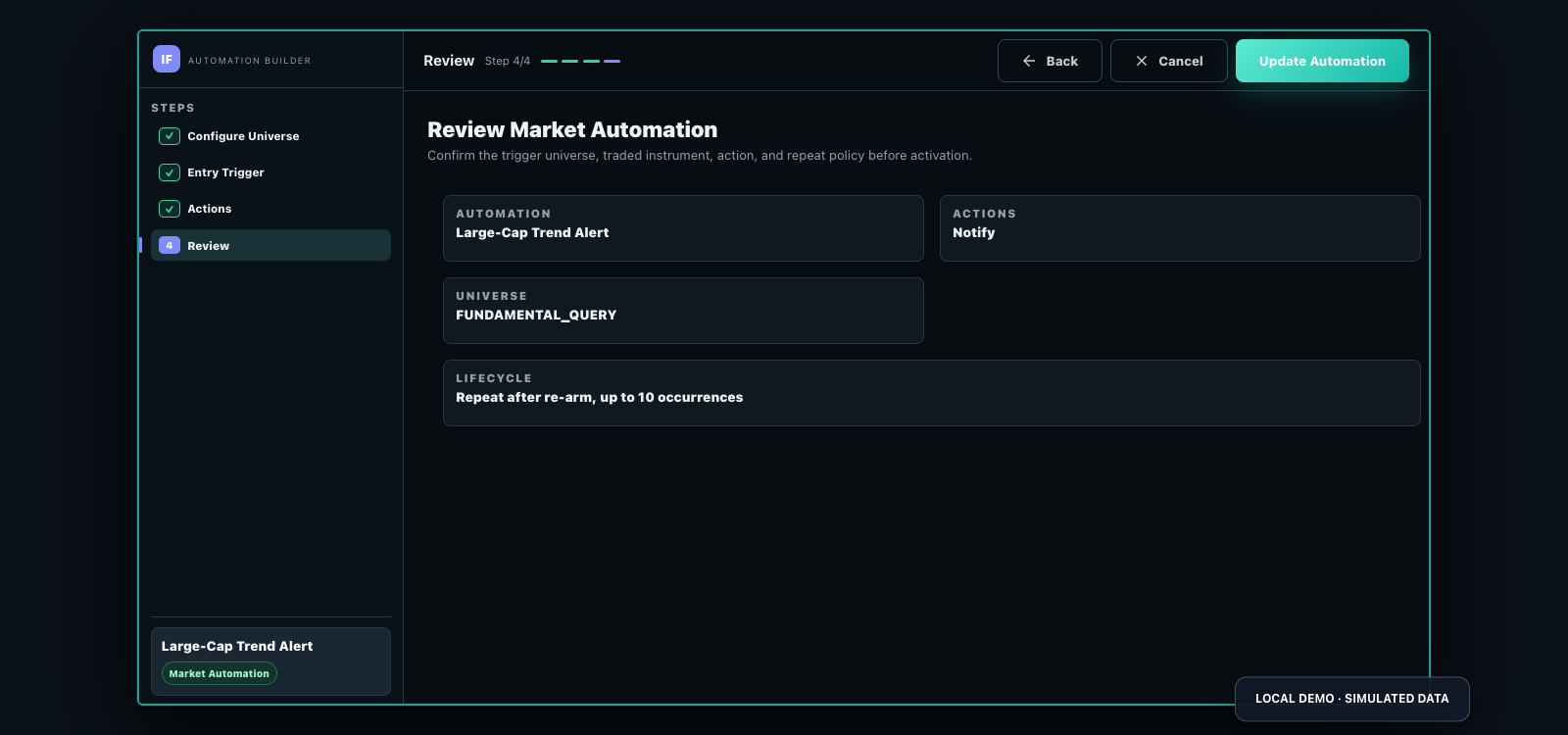Click the Market Automation tag badge
The width and height of the screenshot is (1568, 735).
tap(220, 673)
